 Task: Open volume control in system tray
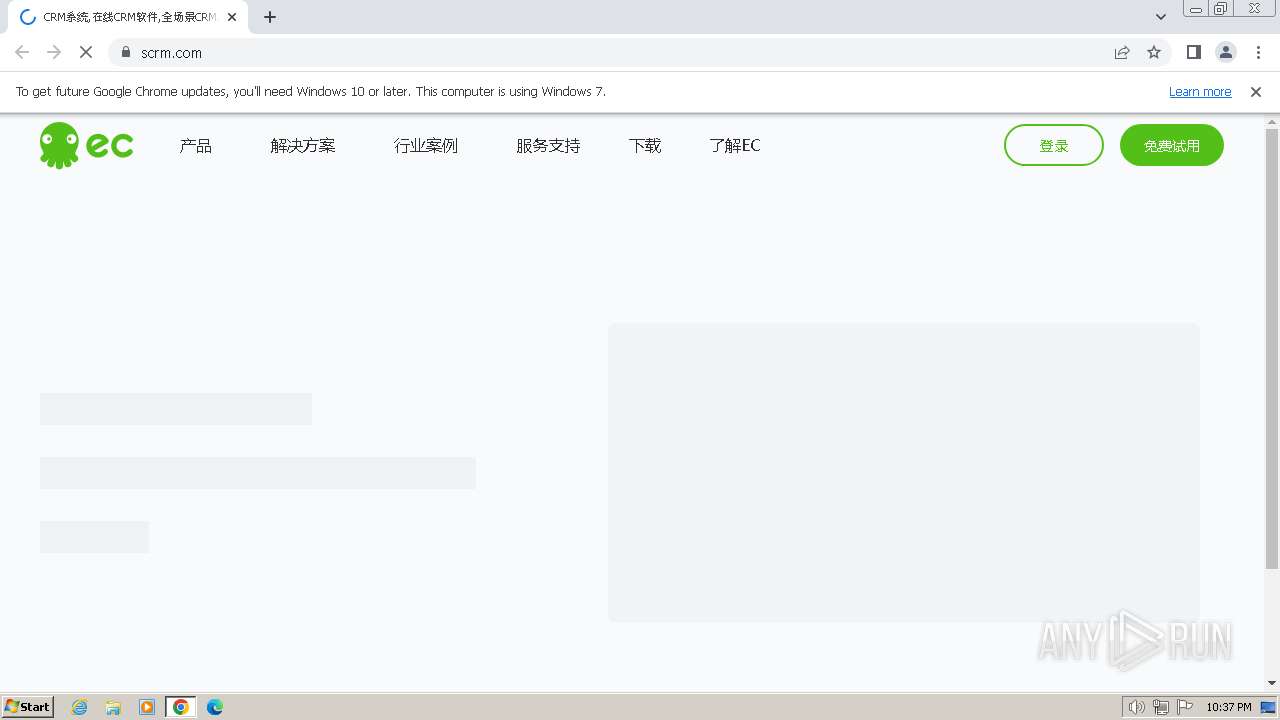coord(1136,707)
